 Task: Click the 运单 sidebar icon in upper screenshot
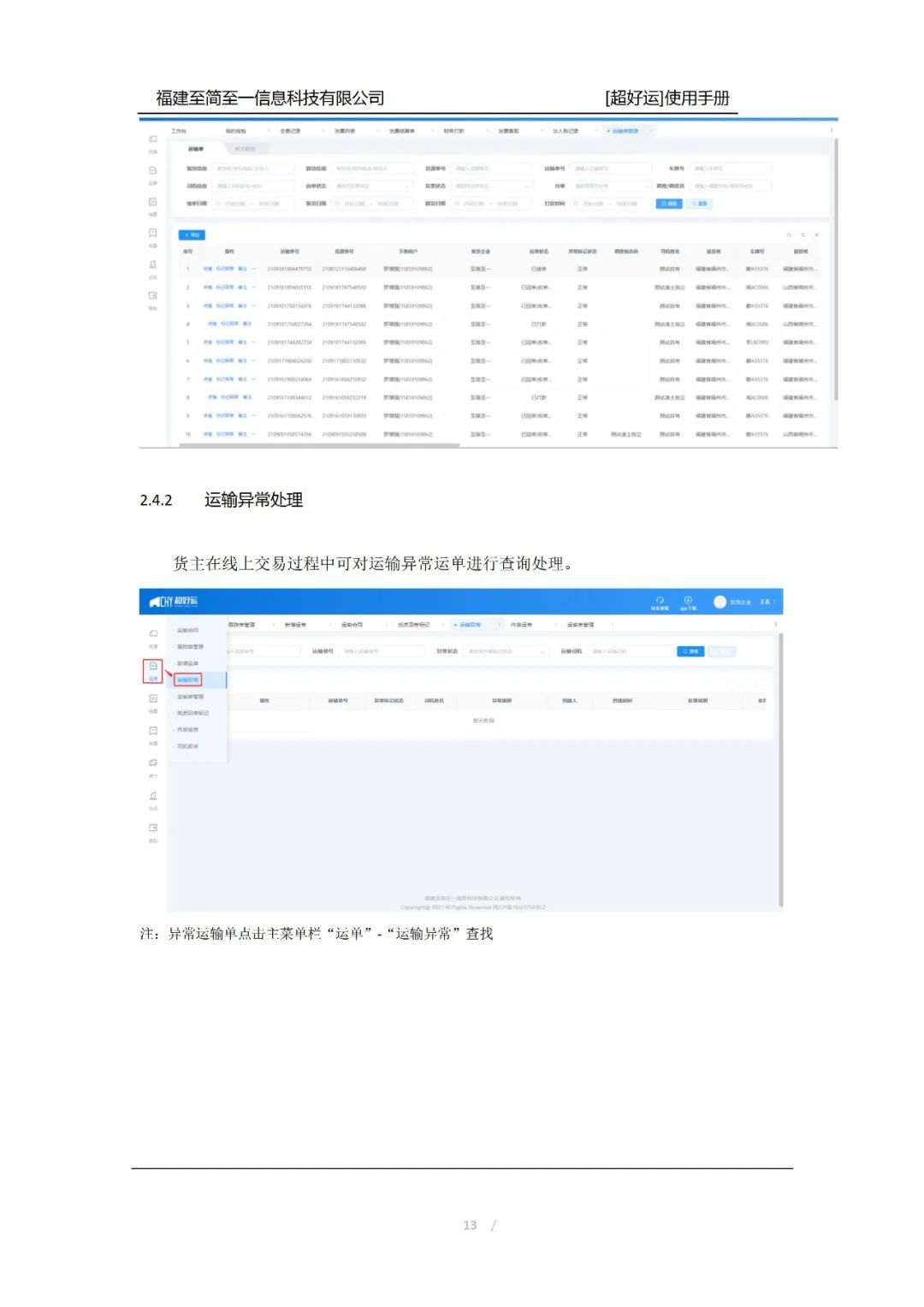pyautogui.click(x=153, y=170)
